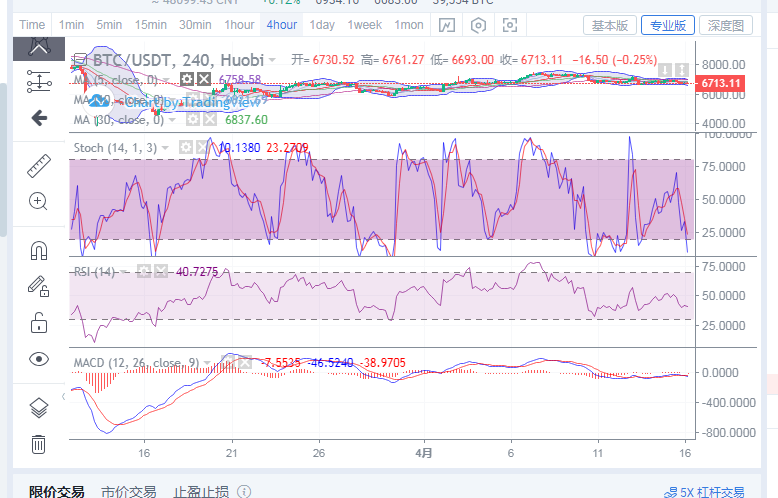Switch to 1day interval
This screenshot has width=778, height=498.
click(x=322, y=25)
